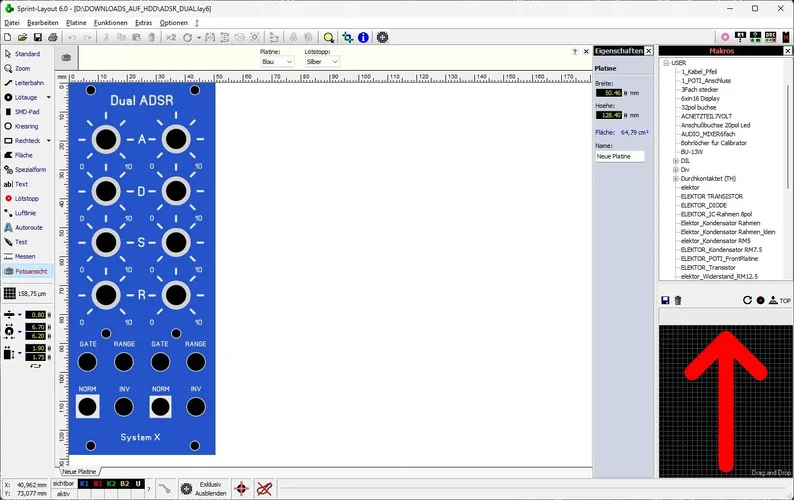Close the Eigenschaften panel

649,51
